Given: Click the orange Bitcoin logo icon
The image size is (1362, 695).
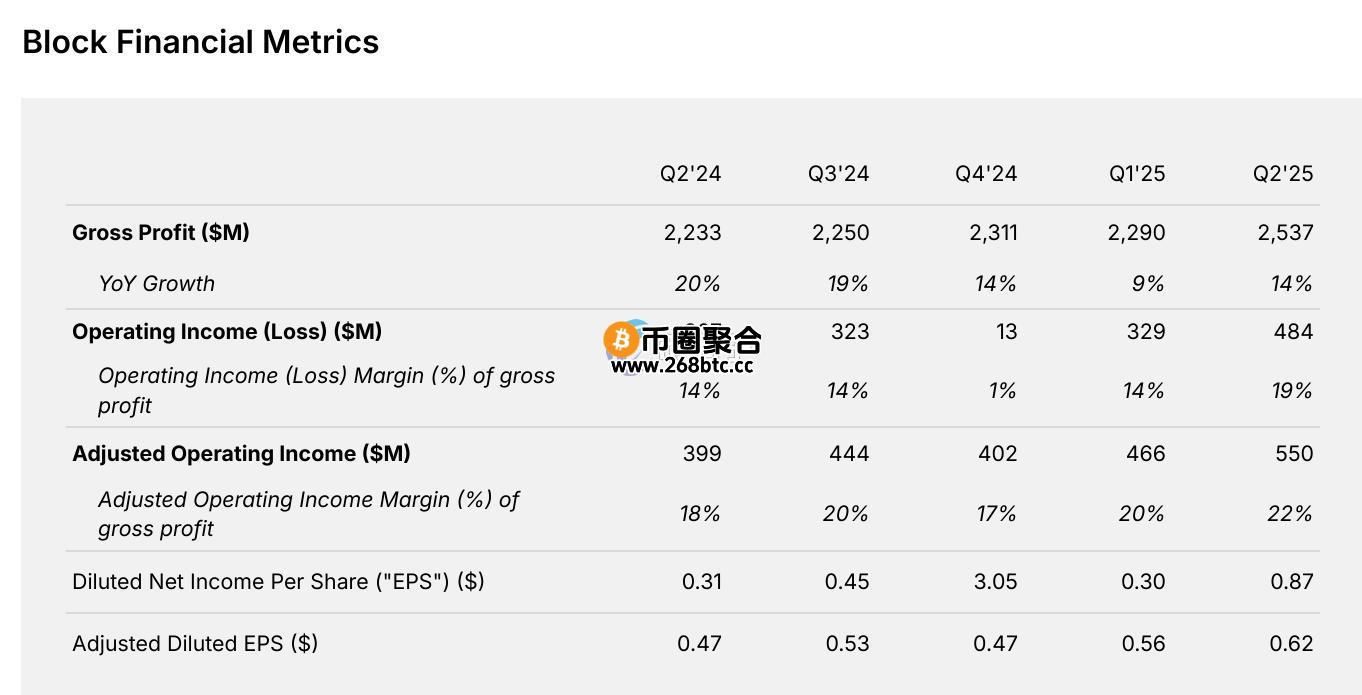Looking at the screenshot, I should pos(621,341).
